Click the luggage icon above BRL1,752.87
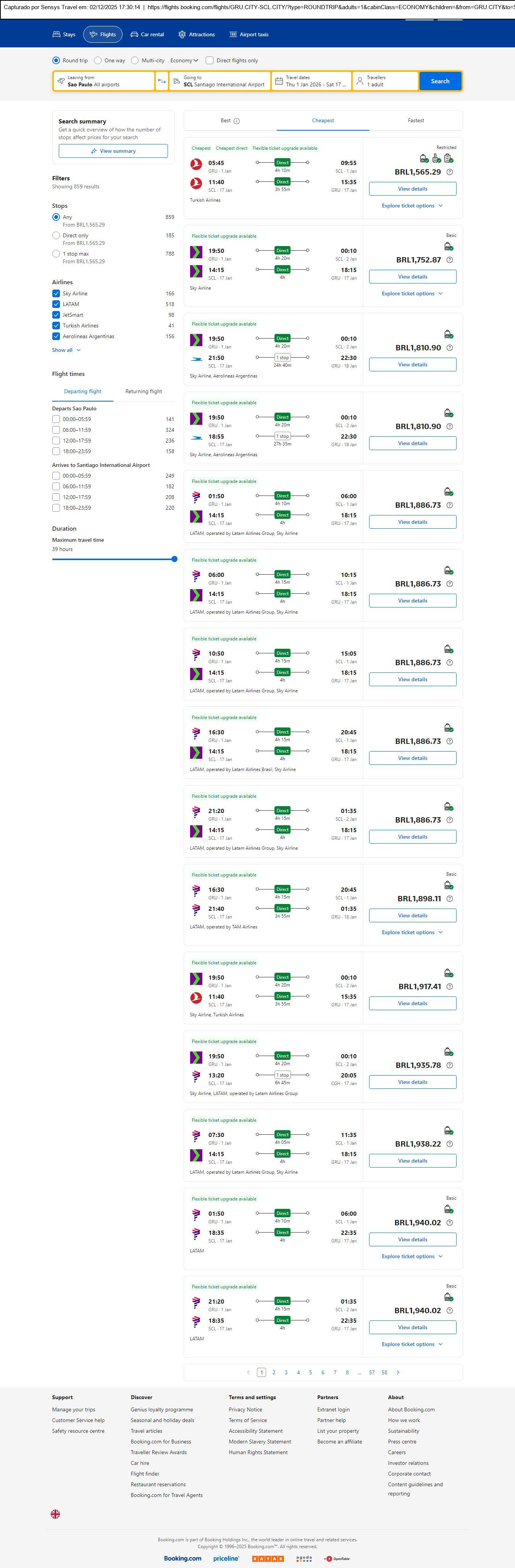515x1568 pixels. click(448, 246)
